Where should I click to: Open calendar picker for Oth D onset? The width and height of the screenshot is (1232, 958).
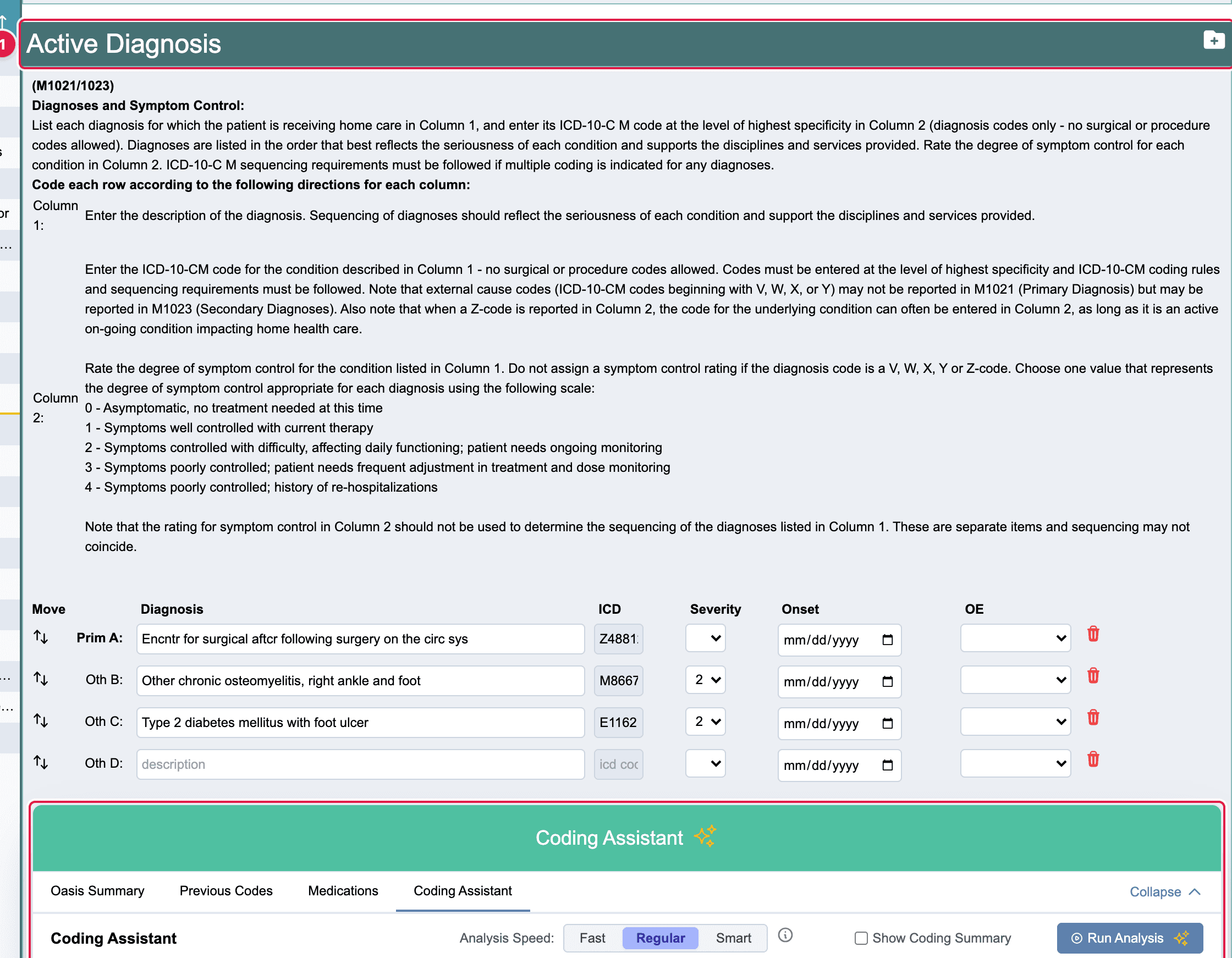(x=887, y=765)
